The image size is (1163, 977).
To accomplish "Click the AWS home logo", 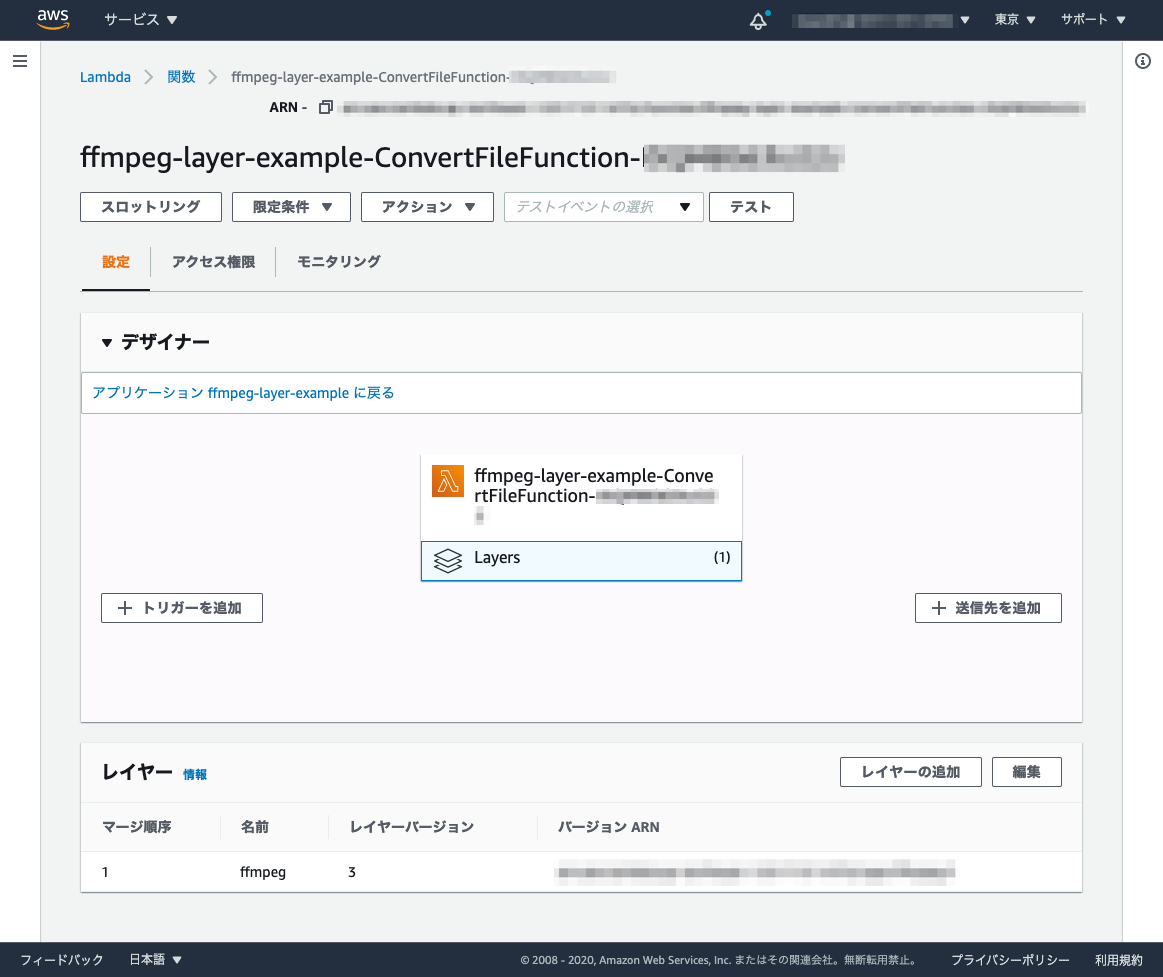I will pyautogui.click(x=51, y=19).
